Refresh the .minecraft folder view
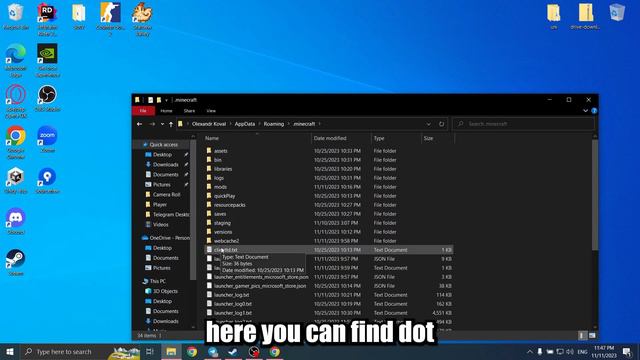The image size is (640, 360). (x=441, y=124)
